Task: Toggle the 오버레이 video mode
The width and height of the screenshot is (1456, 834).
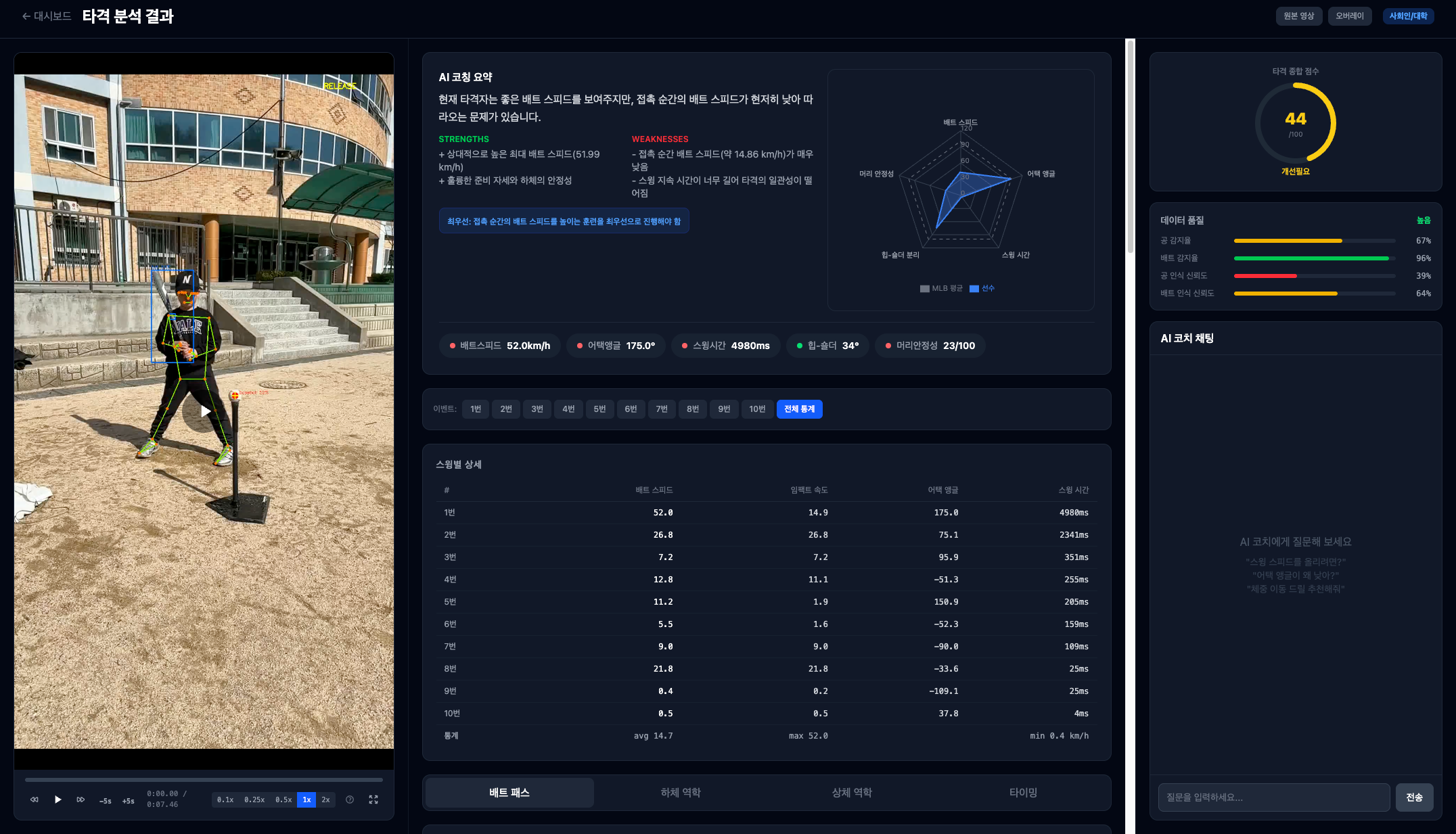Action: click(1349, 16)
